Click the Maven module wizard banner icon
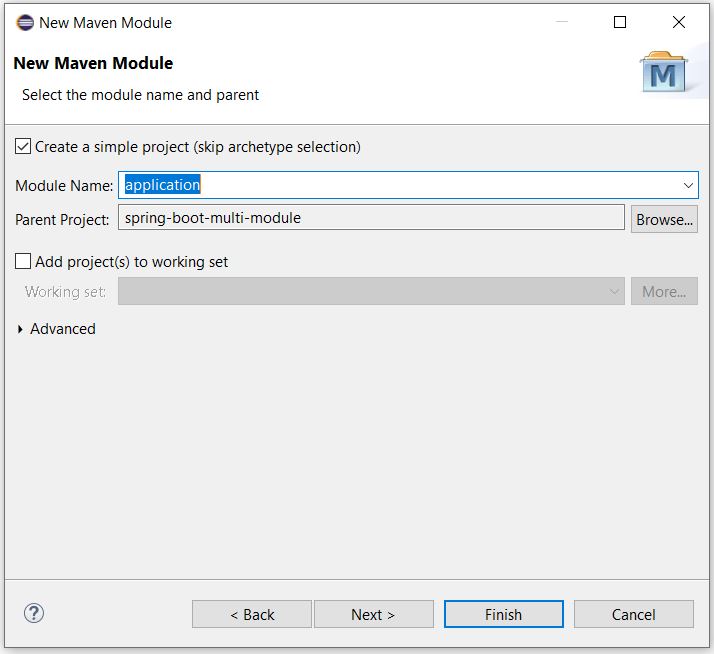The image size is (714, 654). point(663,72)
